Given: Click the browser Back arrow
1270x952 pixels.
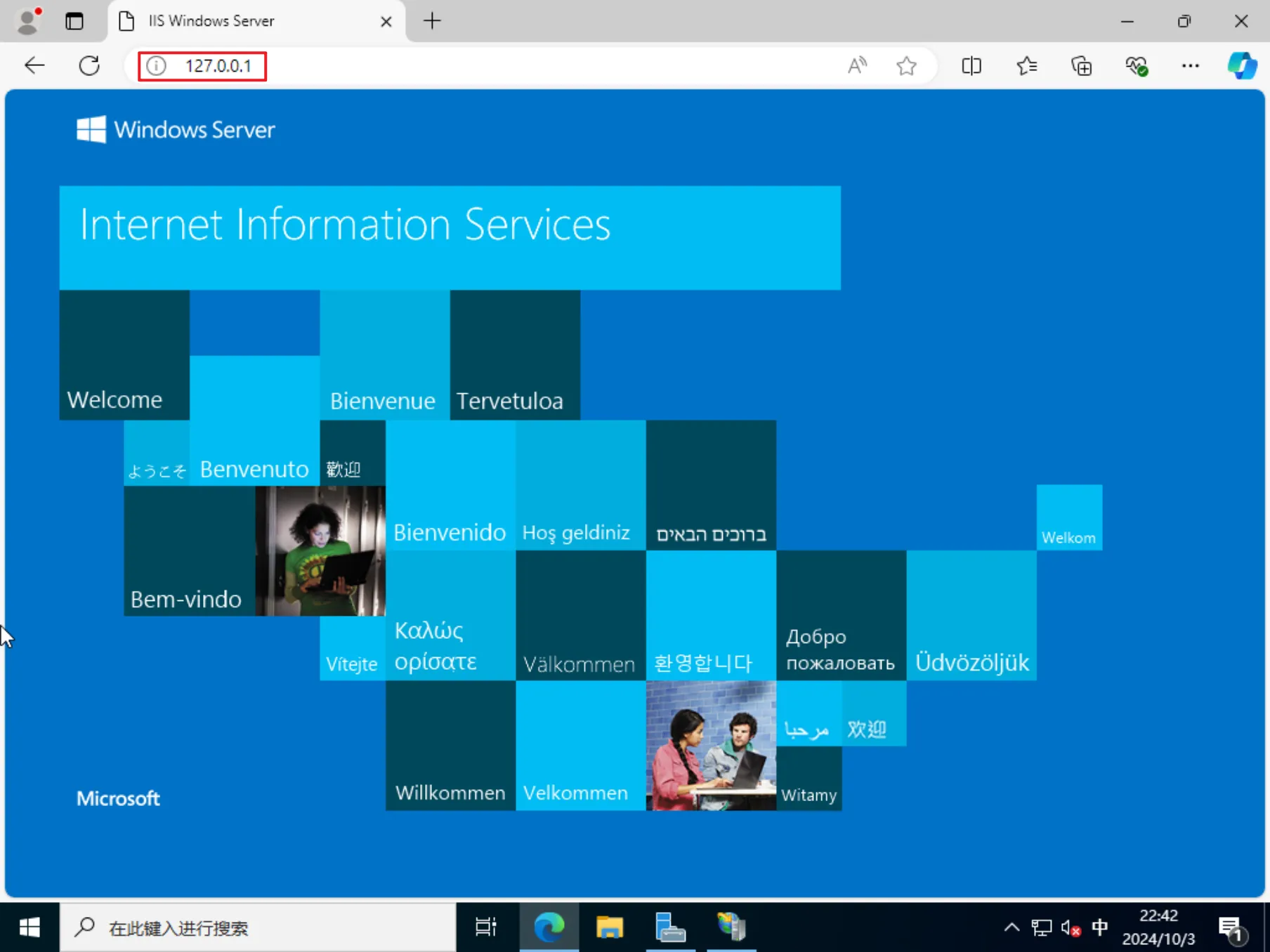Looking at the screenshot, I should [34, 66].
